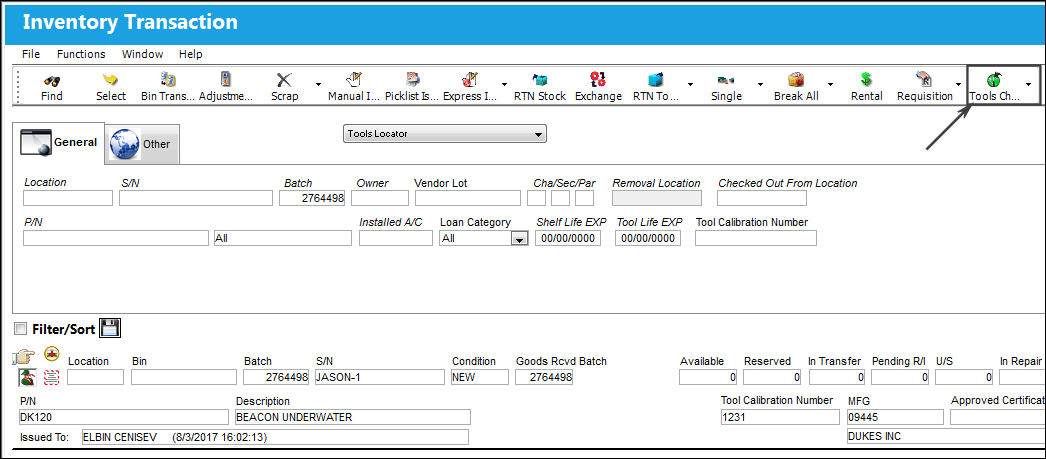The image size is (1046, 459).
Task: Click the Break All icon
Action: 796,80
